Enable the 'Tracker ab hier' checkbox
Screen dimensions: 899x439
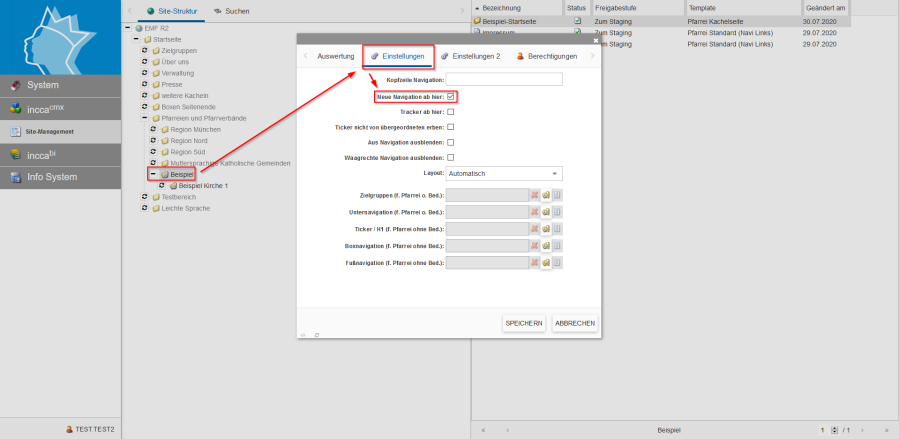pyautogui.click(x=451, y=112)
